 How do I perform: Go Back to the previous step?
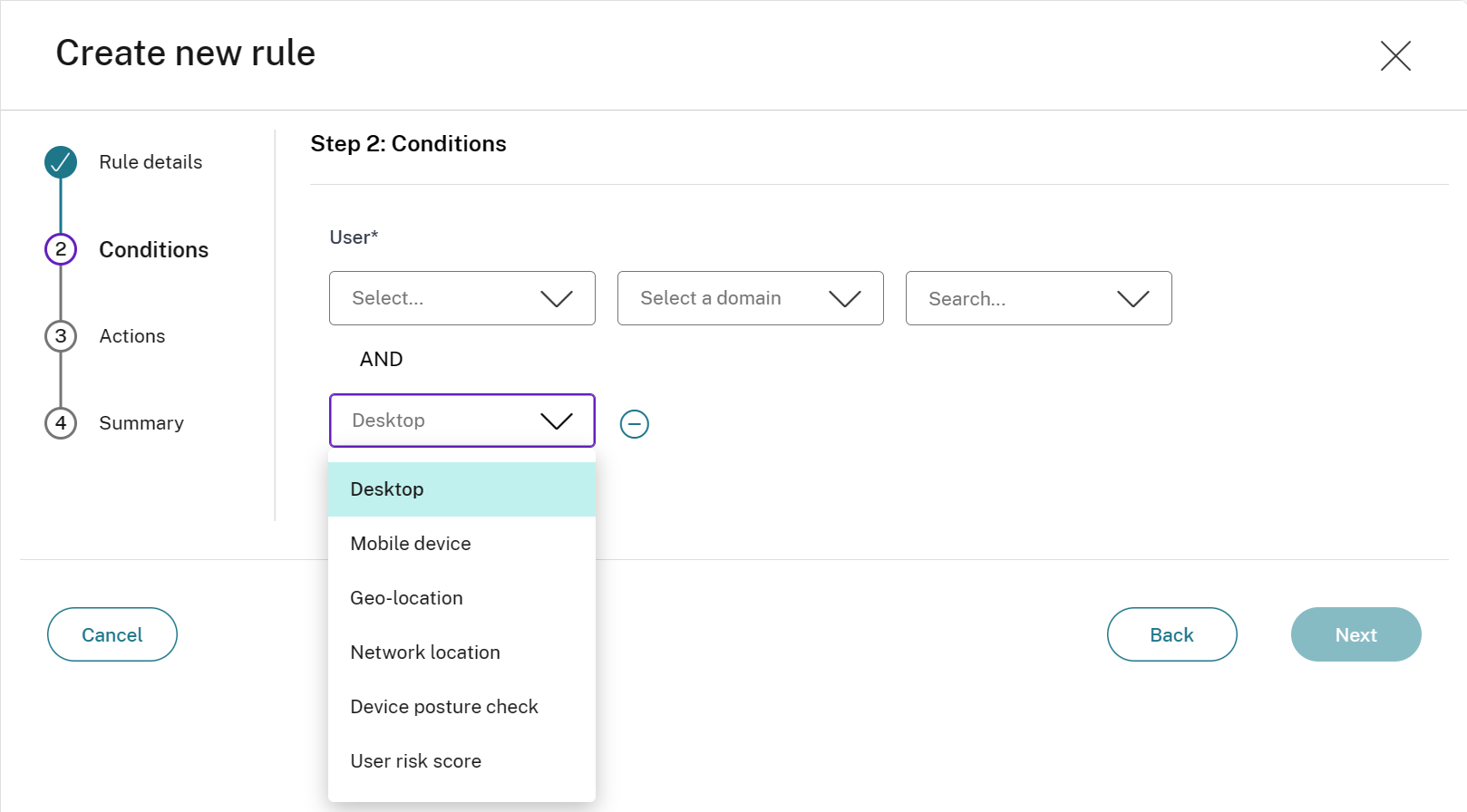pos(1171,634)
